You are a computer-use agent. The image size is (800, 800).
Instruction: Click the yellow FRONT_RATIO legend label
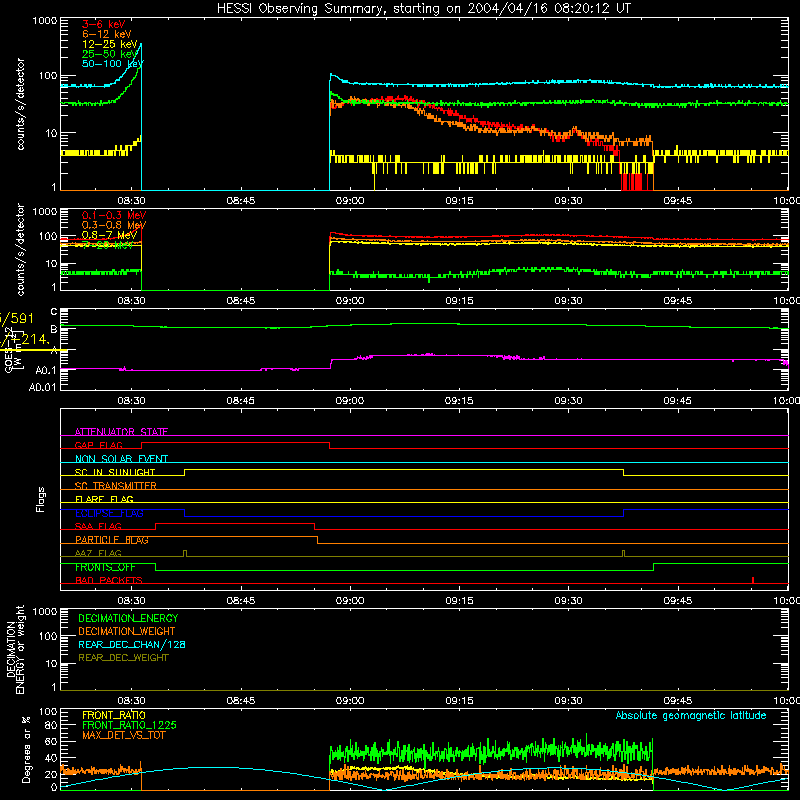tap(114, 715)
